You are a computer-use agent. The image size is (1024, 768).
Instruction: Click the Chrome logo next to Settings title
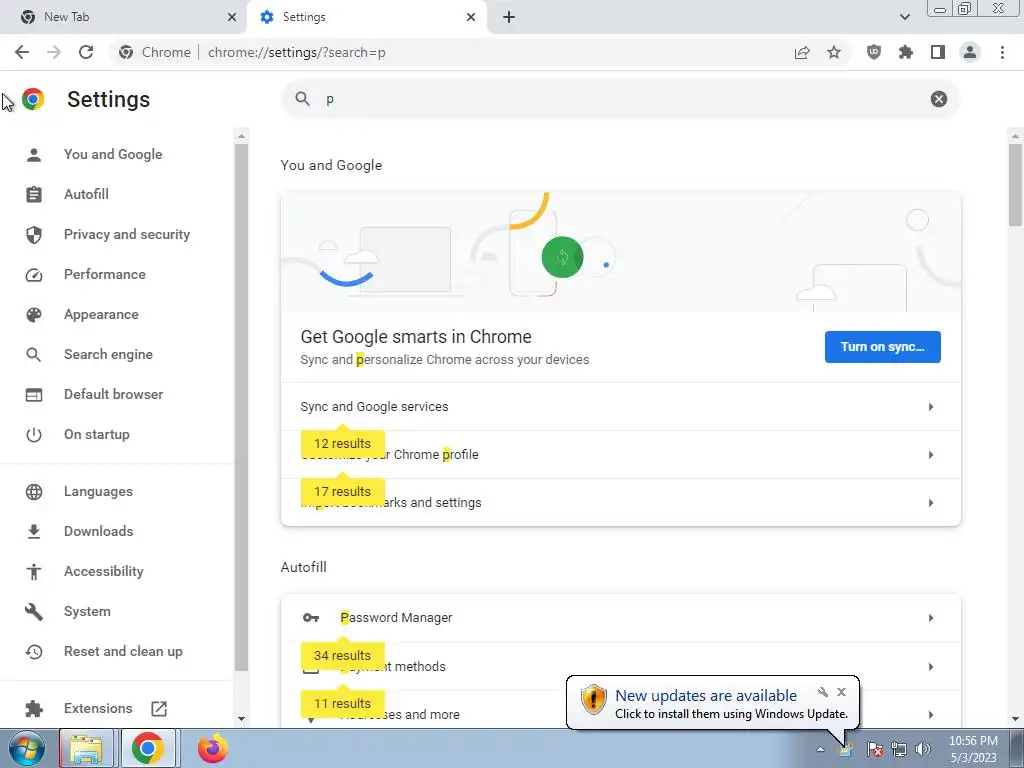(x=33, y=99)
